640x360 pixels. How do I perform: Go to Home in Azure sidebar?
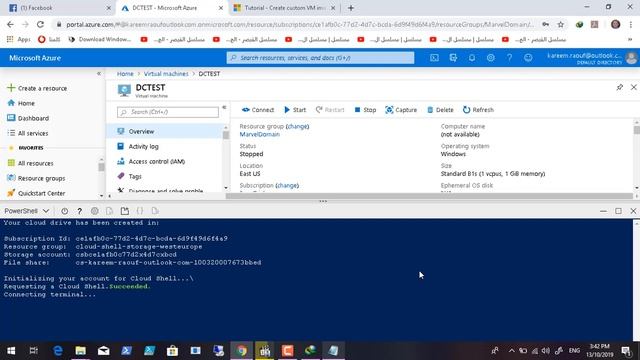pyautogui.click(x=21, y=103)
